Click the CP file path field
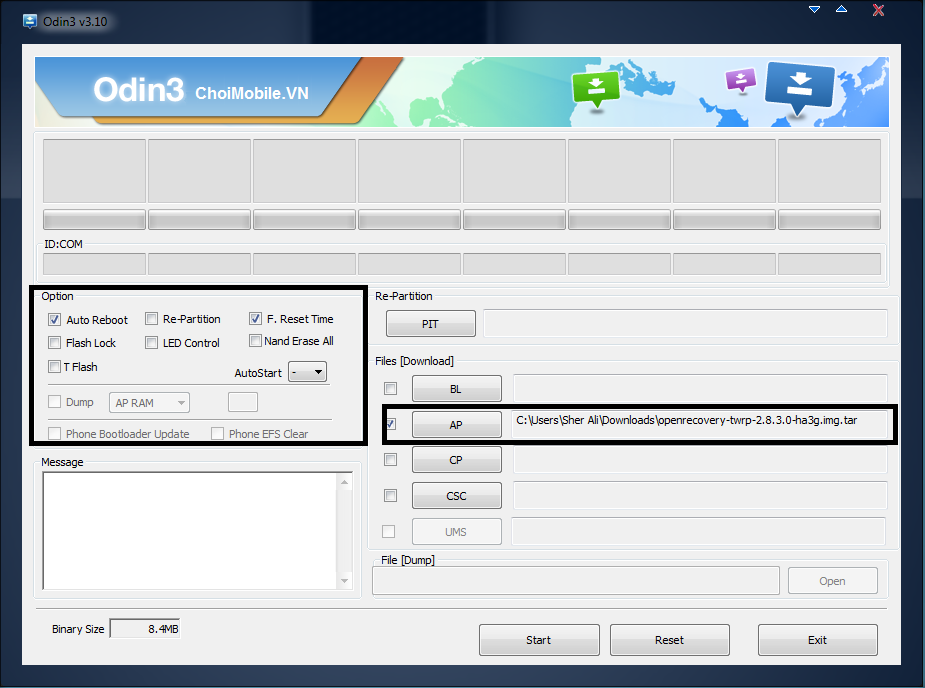The width and height of the screenshot is (925, 688). (700, 459)
